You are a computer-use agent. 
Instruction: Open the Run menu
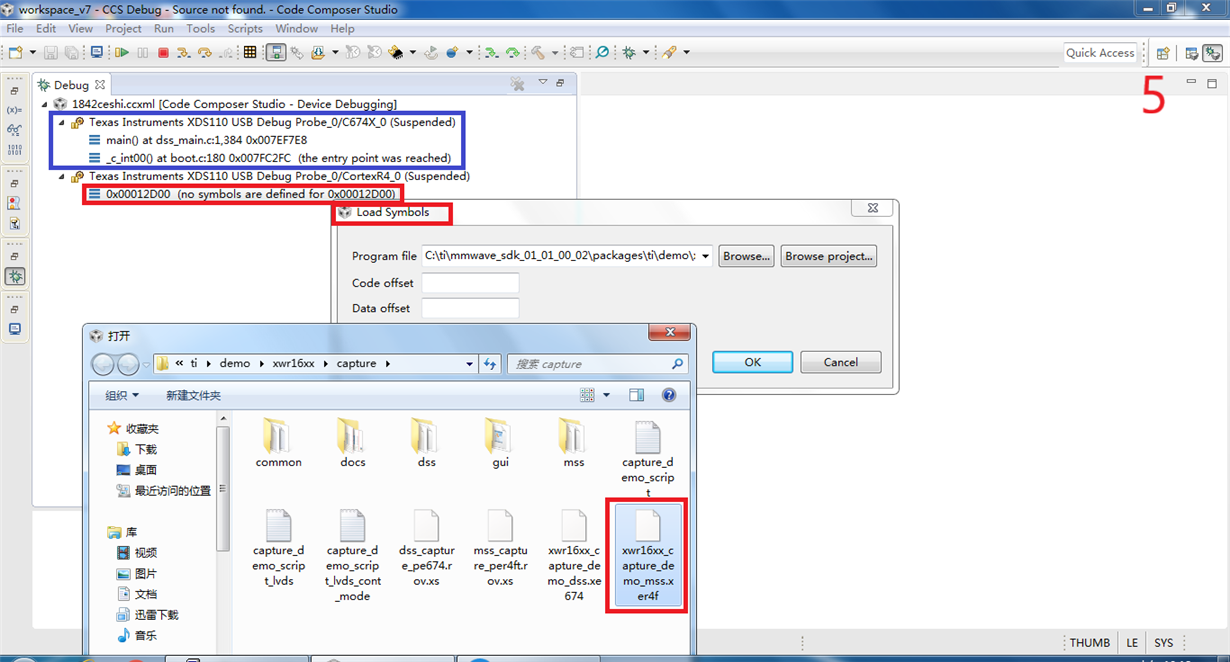pyautogui.click(x=164, y=29)
